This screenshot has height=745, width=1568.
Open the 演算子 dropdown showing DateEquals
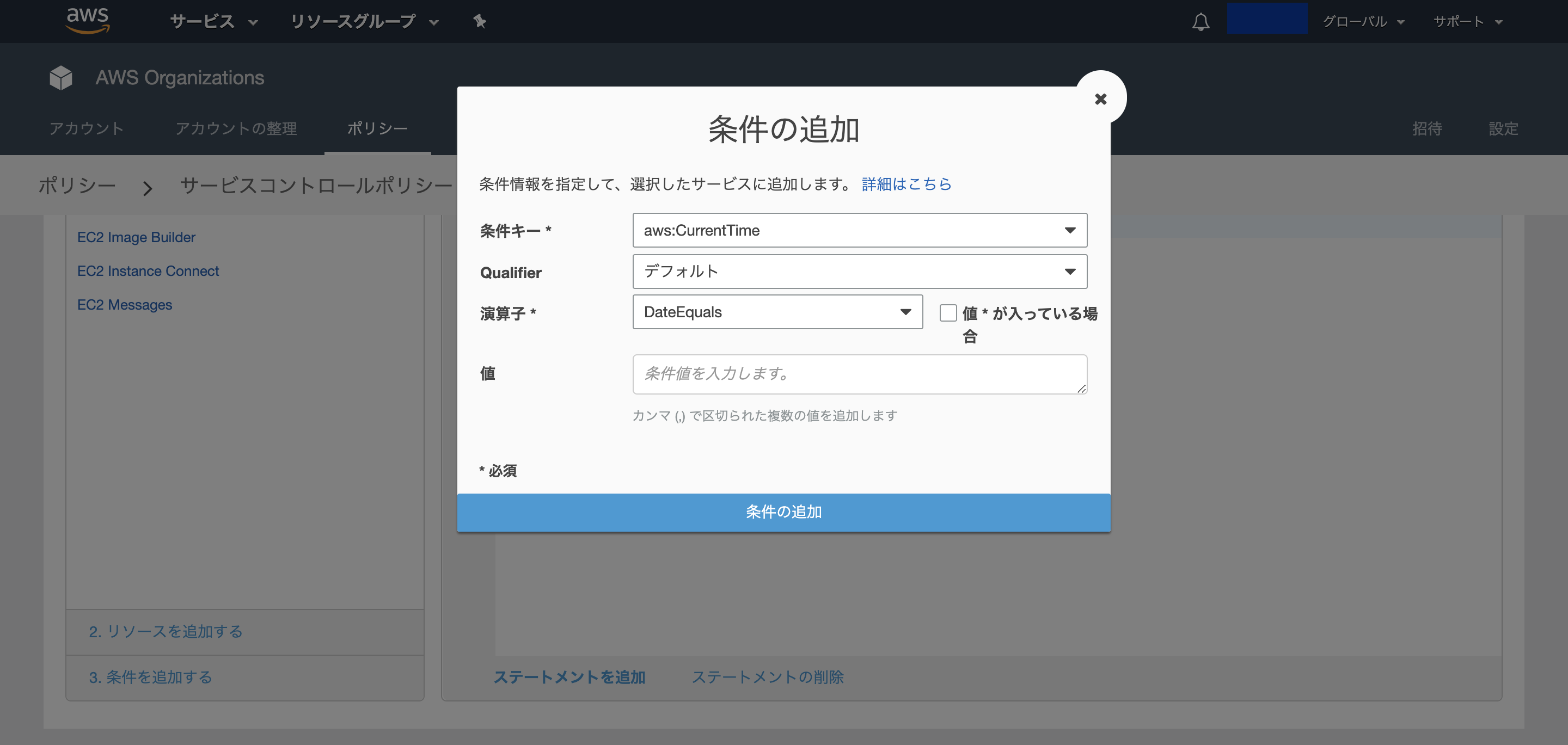777,312
